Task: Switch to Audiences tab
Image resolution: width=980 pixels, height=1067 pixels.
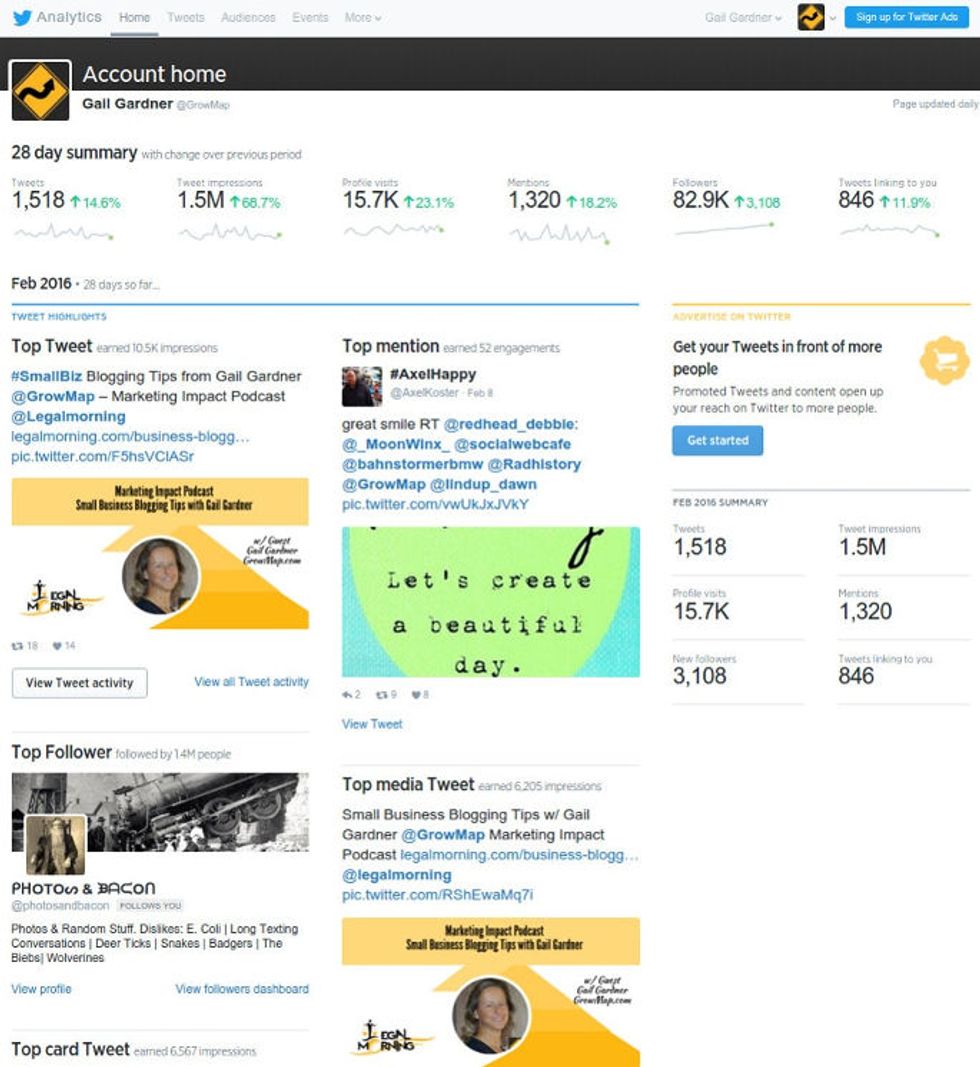Action: [x=248, y=18]
